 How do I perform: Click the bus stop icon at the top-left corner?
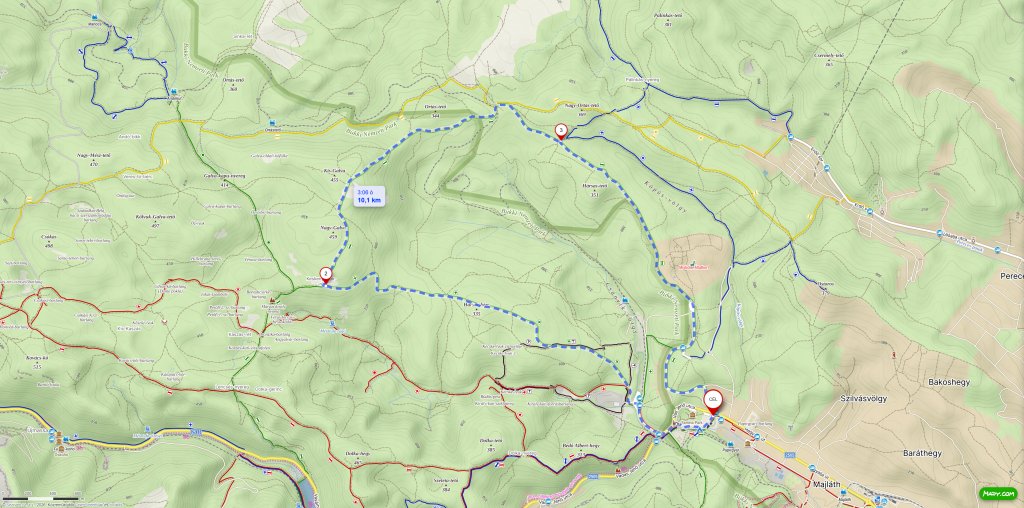[95, 17]
